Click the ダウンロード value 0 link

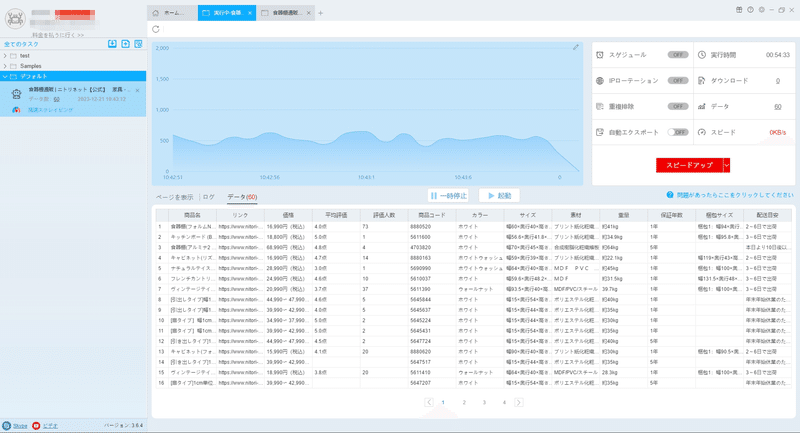778,81
